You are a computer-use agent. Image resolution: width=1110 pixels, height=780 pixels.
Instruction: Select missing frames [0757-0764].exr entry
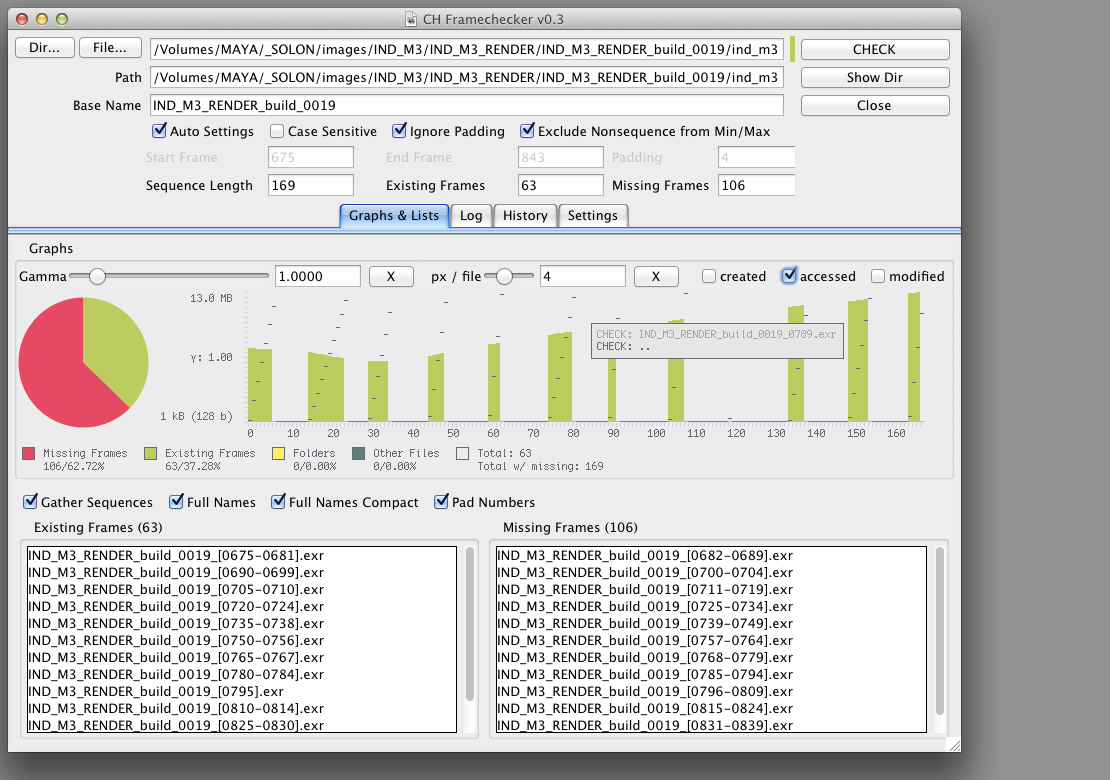pos(711,641)
